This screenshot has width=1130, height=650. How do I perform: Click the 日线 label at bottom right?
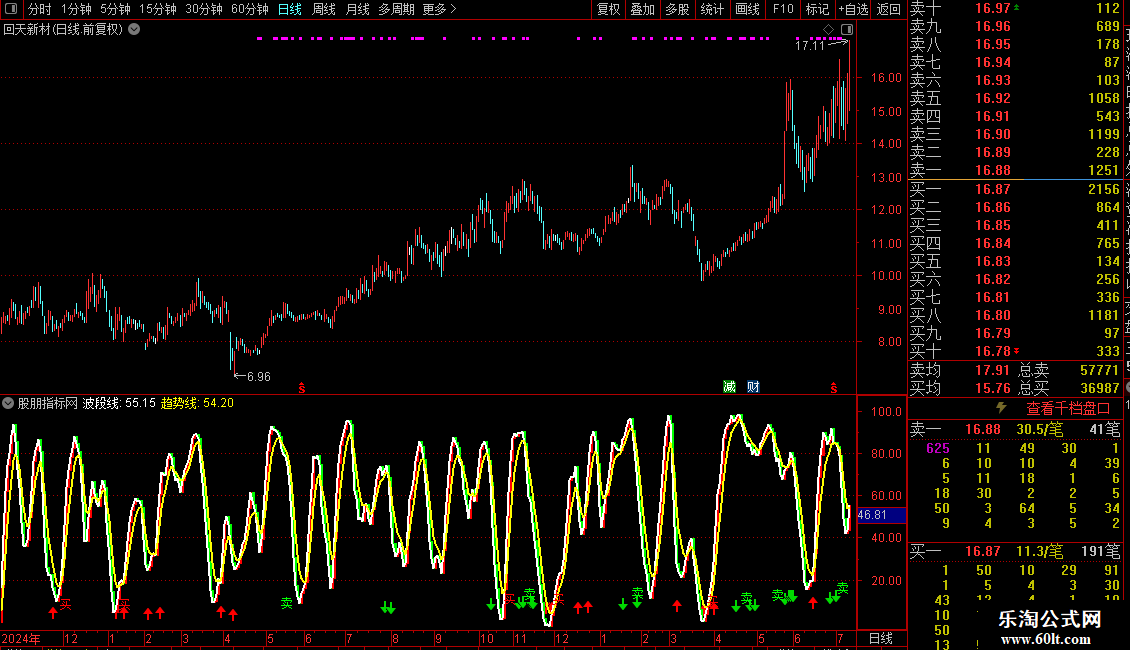point(881,638)
